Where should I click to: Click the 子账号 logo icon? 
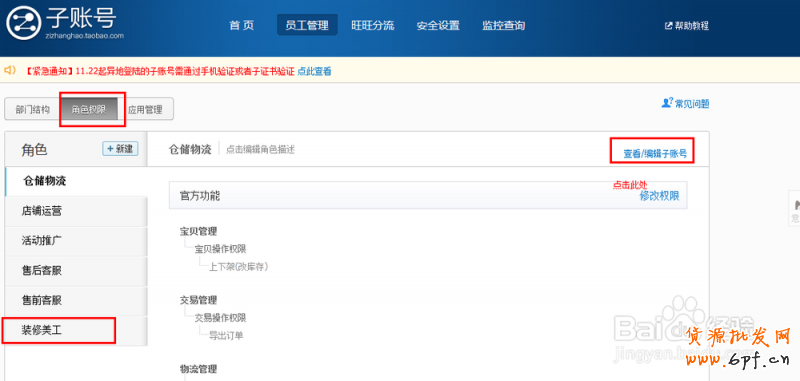(23, 23)
